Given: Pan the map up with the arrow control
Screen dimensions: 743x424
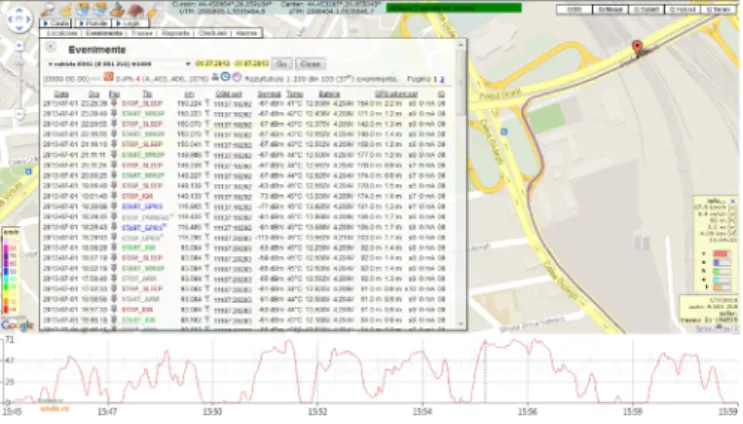Looking at the screenshot, I should (x=19, y=11).
